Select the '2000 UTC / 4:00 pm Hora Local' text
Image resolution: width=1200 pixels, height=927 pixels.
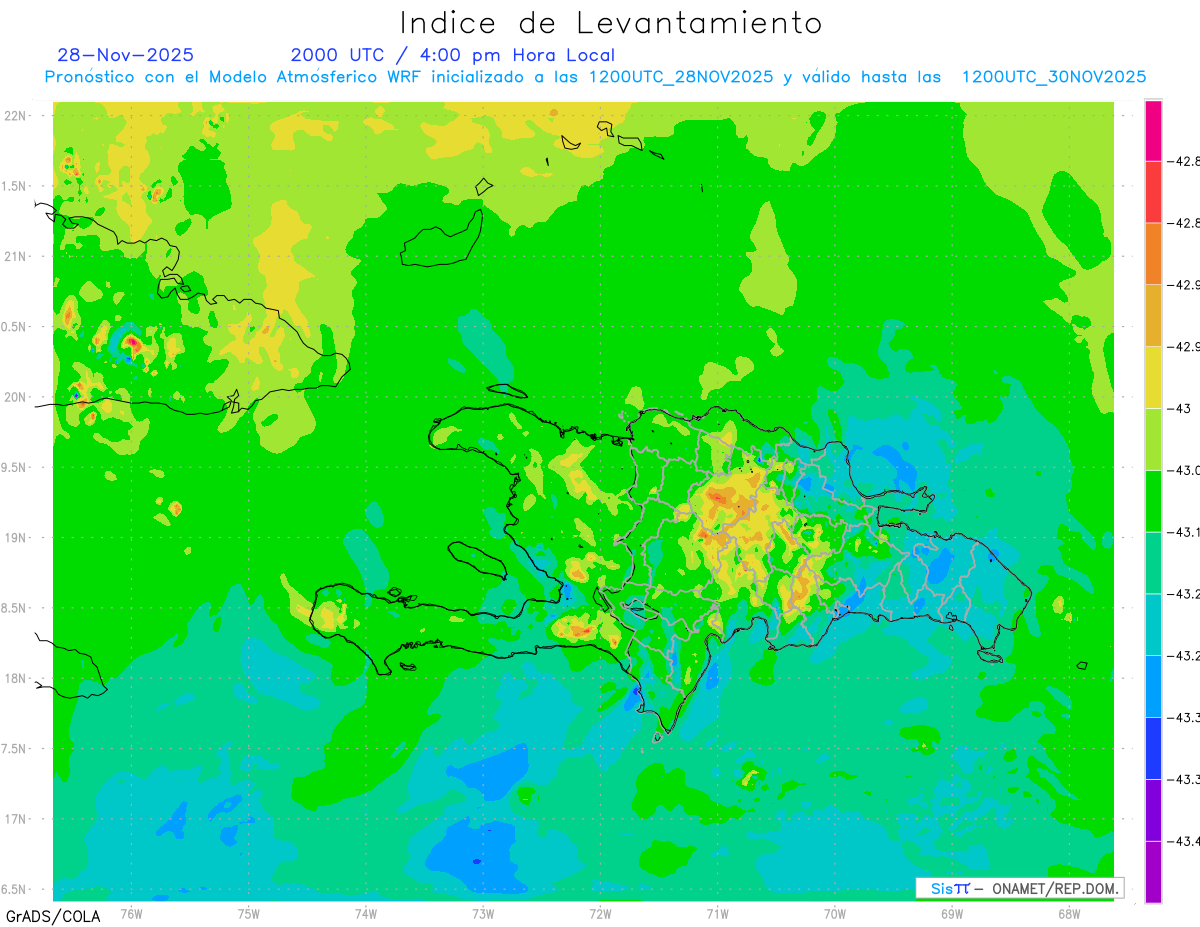coord(453,55)
